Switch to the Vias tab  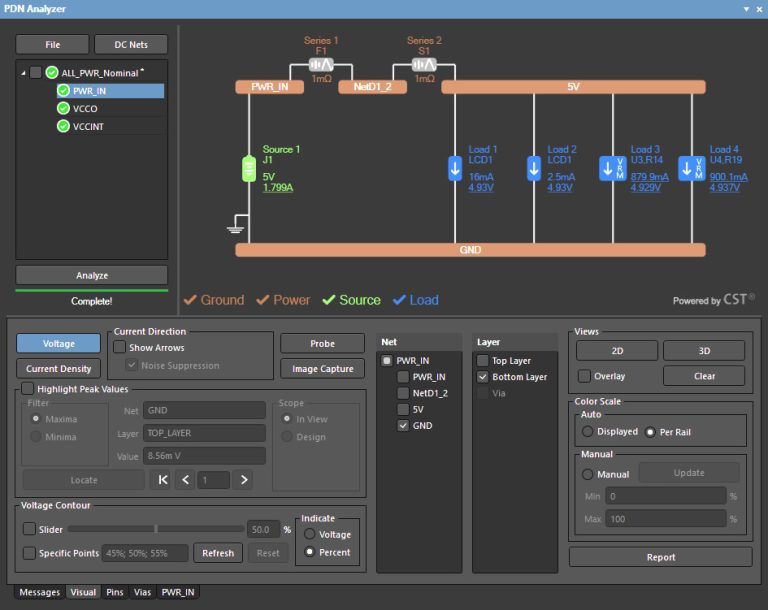click(143, 592)
